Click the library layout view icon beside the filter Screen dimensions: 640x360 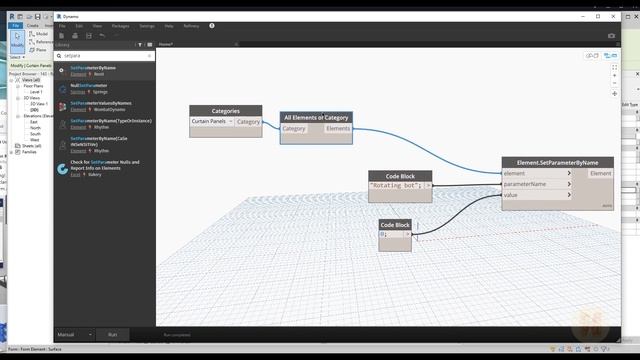(150, 44)
